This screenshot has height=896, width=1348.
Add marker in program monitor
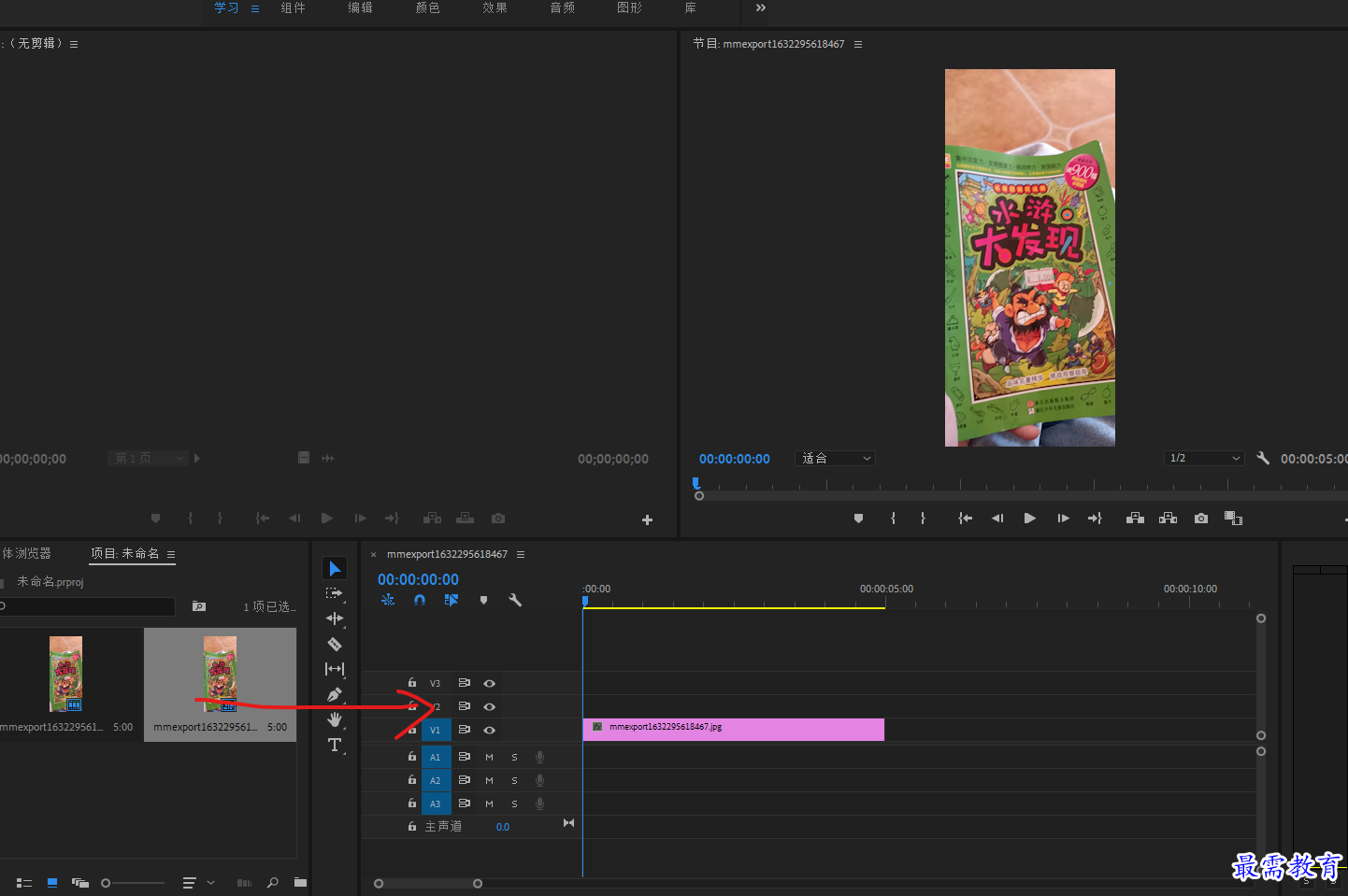coord(859,519)
